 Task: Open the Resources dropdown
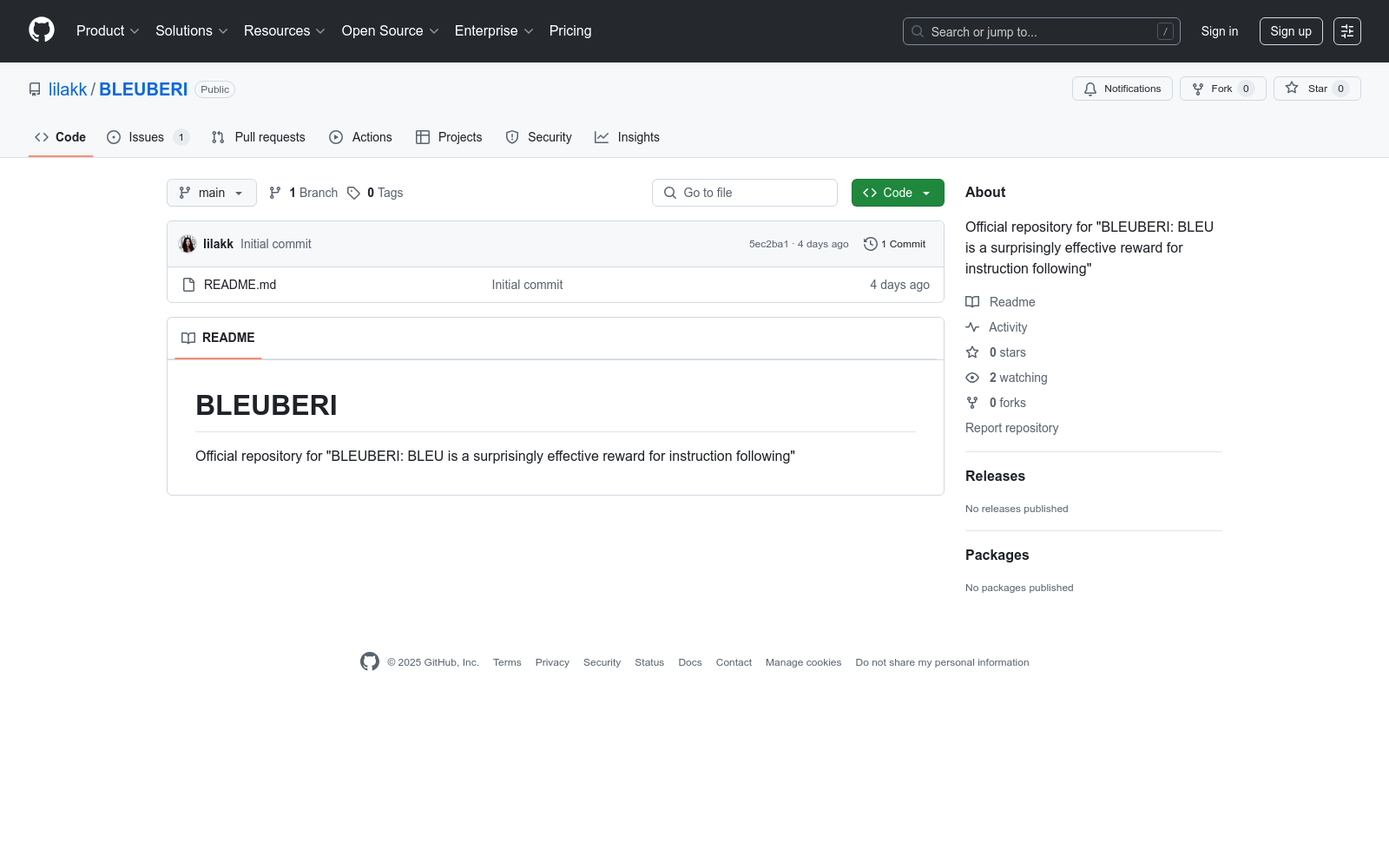point(284,31)
